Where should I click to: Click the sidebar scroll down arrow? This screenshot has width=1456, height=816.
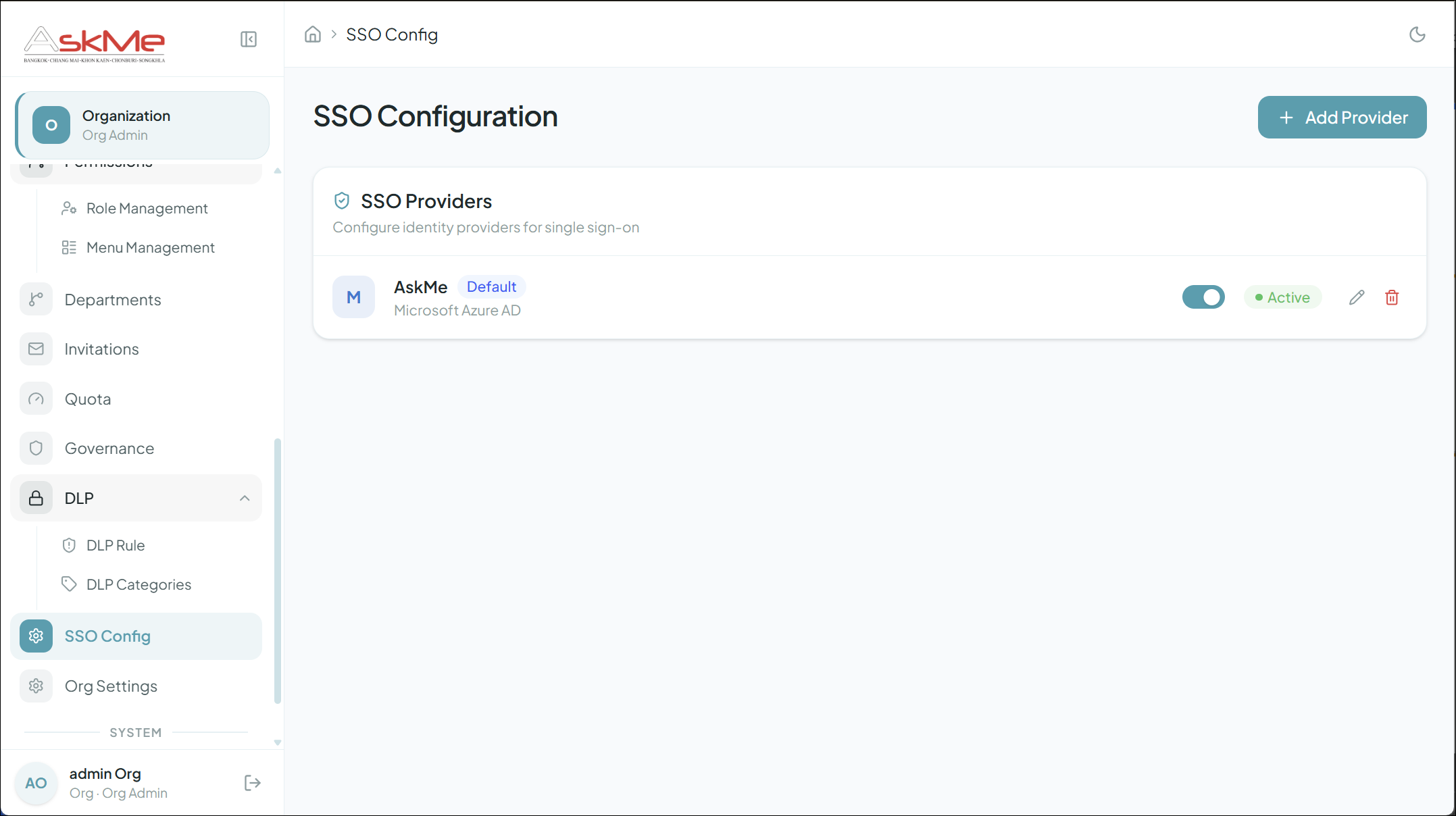(x=277, y=742)
